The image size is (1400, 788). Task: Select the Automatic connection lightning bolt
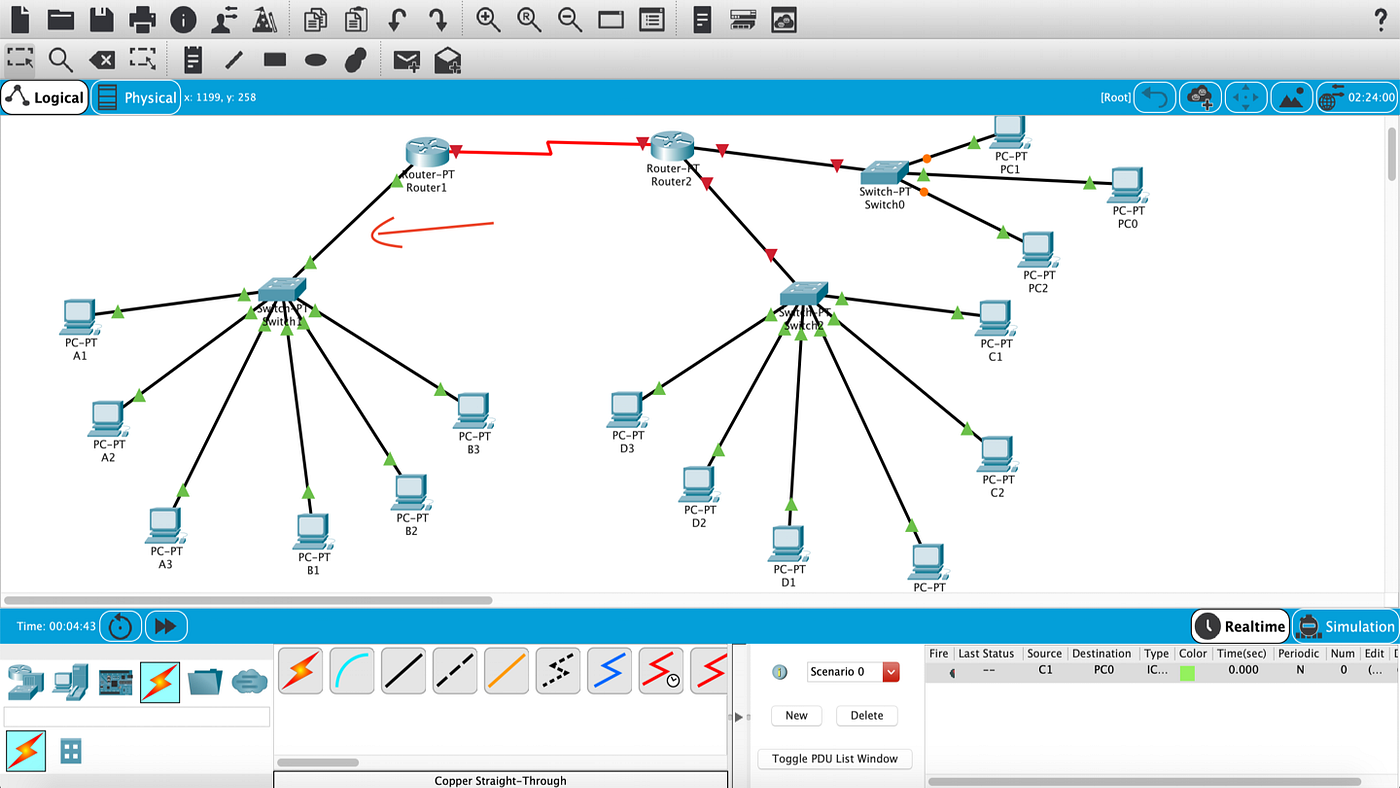[x=300, y=670]
